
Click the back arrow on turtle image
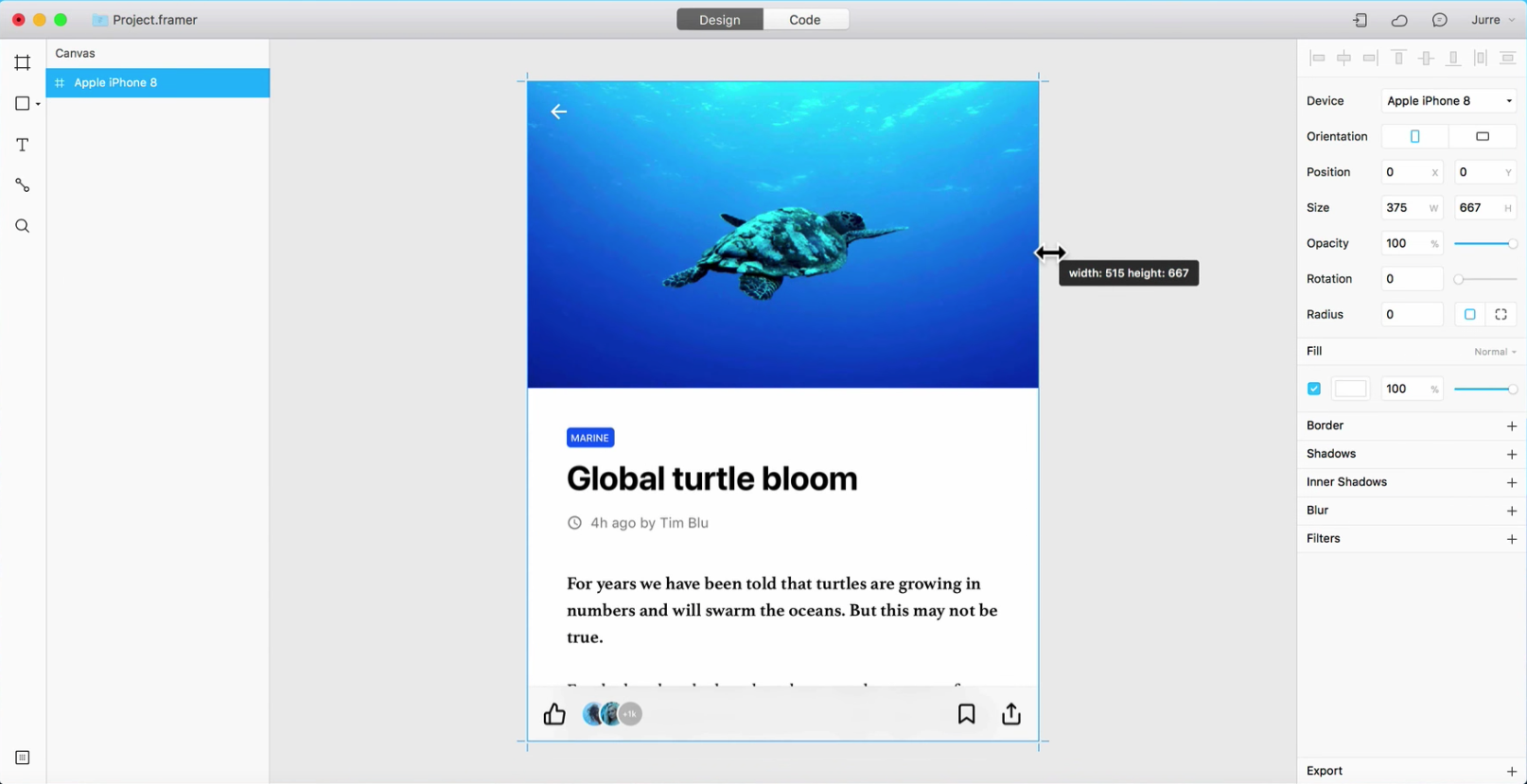pyautogui.click(x=559, y=112)
